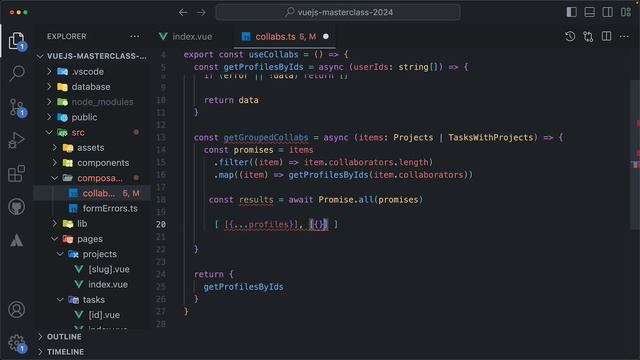The image size is (640, 360).
Task: Open the Customize Layout icon
Action: pyautogui.click(x=626, y=12)
